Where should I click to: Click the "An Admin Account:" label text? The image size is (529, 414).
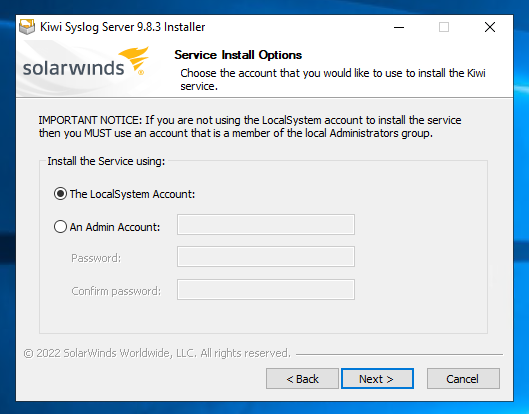point(115,227)
